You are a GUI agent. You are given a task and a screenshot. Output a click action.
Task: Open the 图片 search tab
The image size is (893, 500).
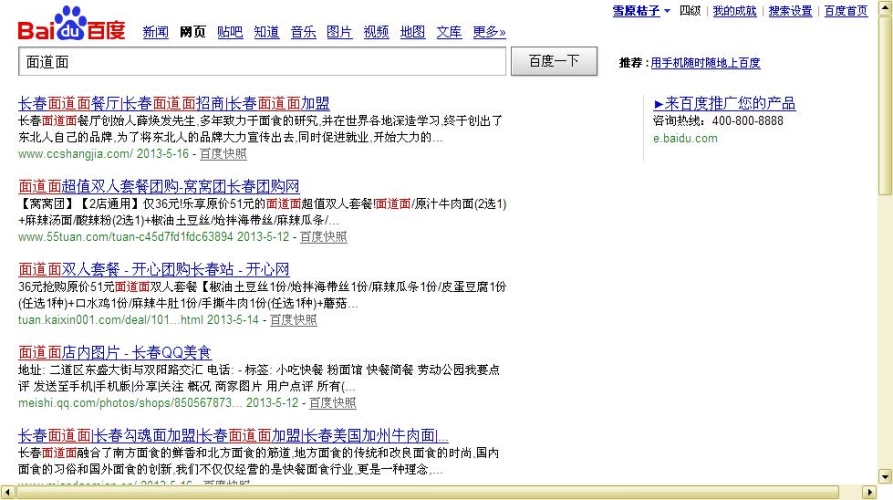[x=339, y=32]
